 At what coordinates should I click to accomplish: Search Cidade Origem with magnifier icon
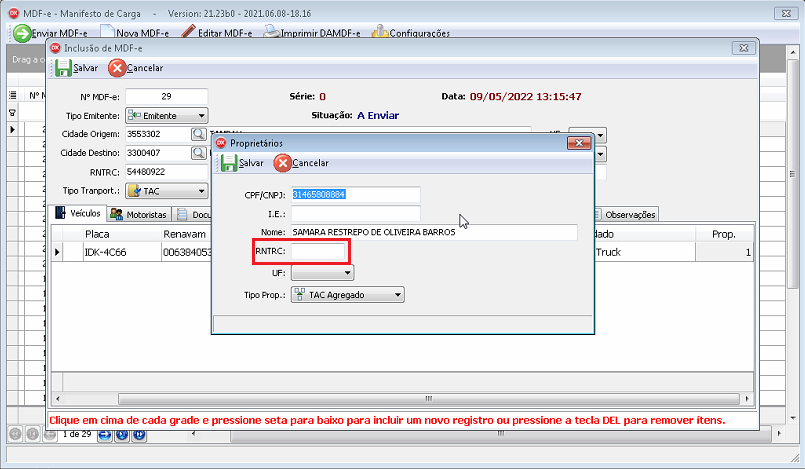click(199, 134)
